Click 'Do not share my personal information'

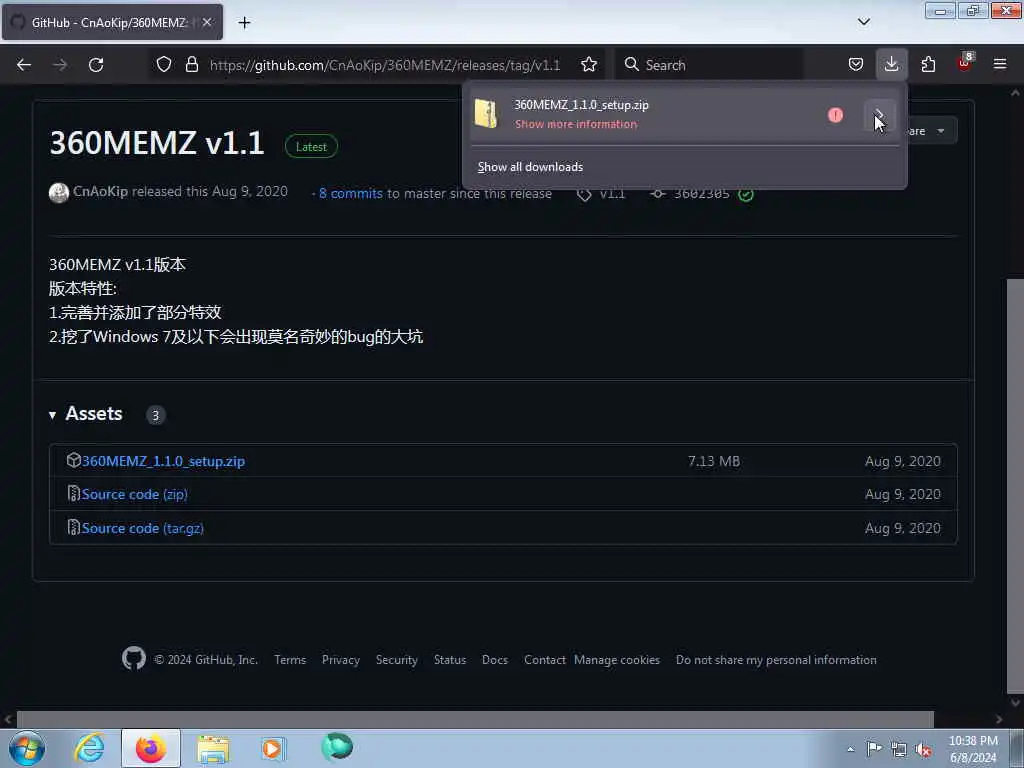[x=776, y=660]
